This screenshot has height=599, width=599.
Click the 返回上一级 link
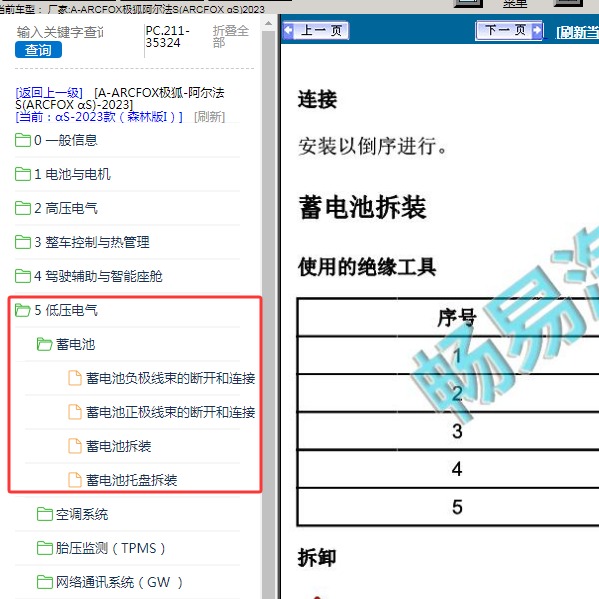[x=49, y=92]
